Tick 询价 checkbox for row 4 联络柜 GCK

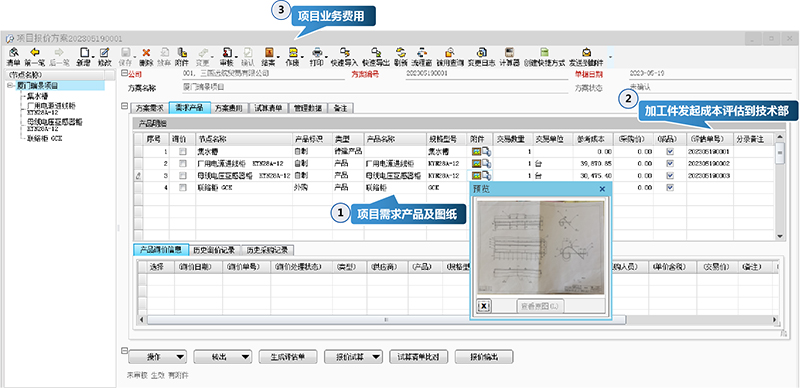[183, 187]
